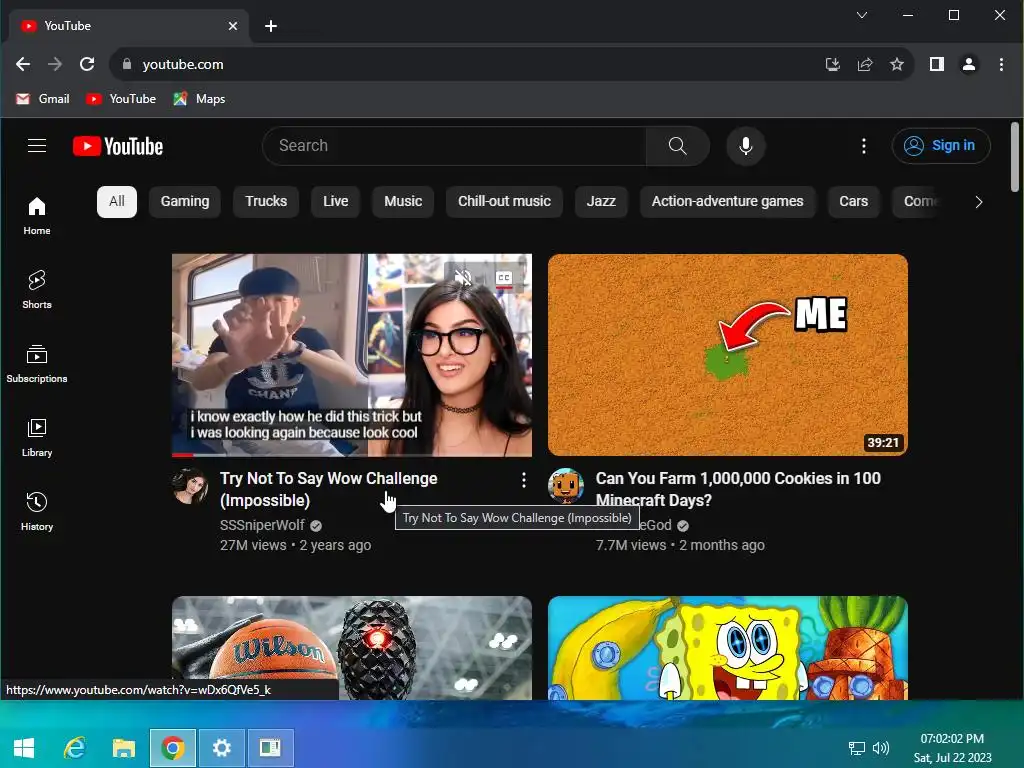Open Chrome three-dot menu
Image resolution: width=1024 pixels, height=768 pixels.
click(x=1001, y=64)
